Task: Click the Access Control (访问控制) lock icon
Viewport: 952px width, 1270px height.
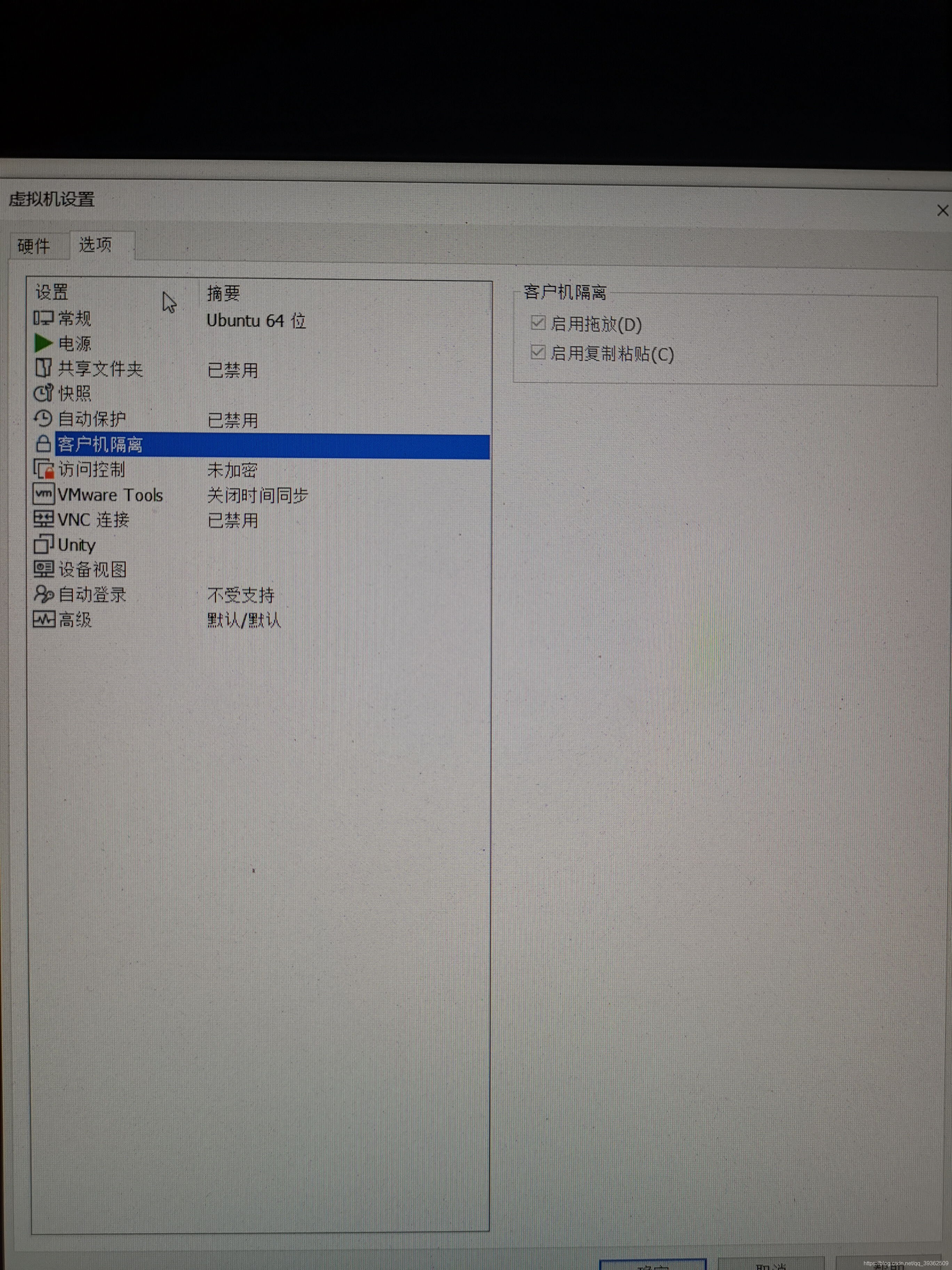Action: click(43, 470)
